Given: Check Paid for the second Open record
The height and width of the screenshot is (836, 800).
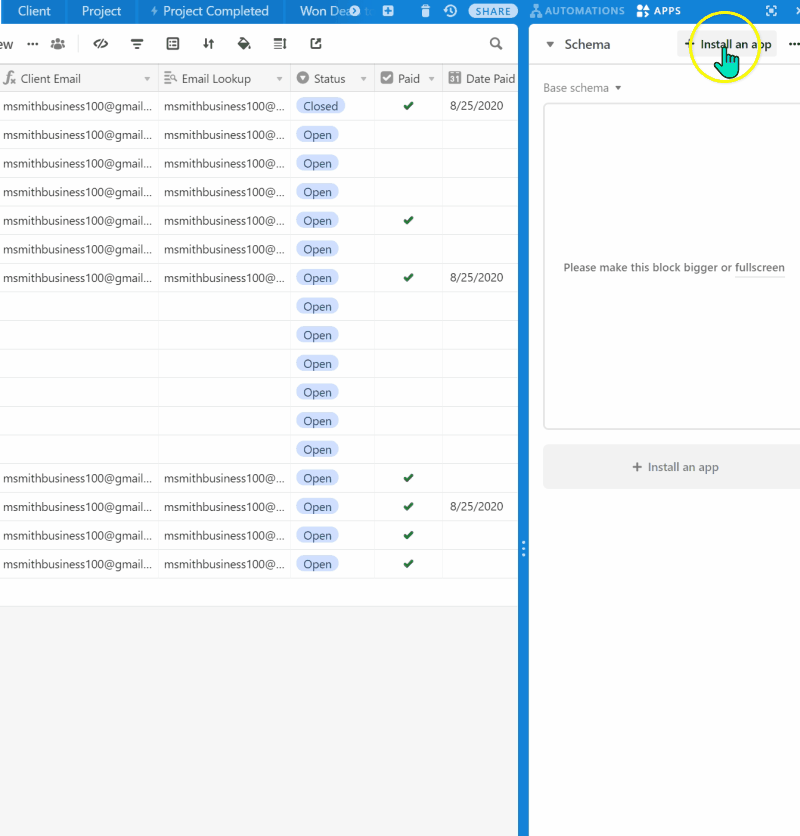Looking at the screenshot, I should point(408,163).
